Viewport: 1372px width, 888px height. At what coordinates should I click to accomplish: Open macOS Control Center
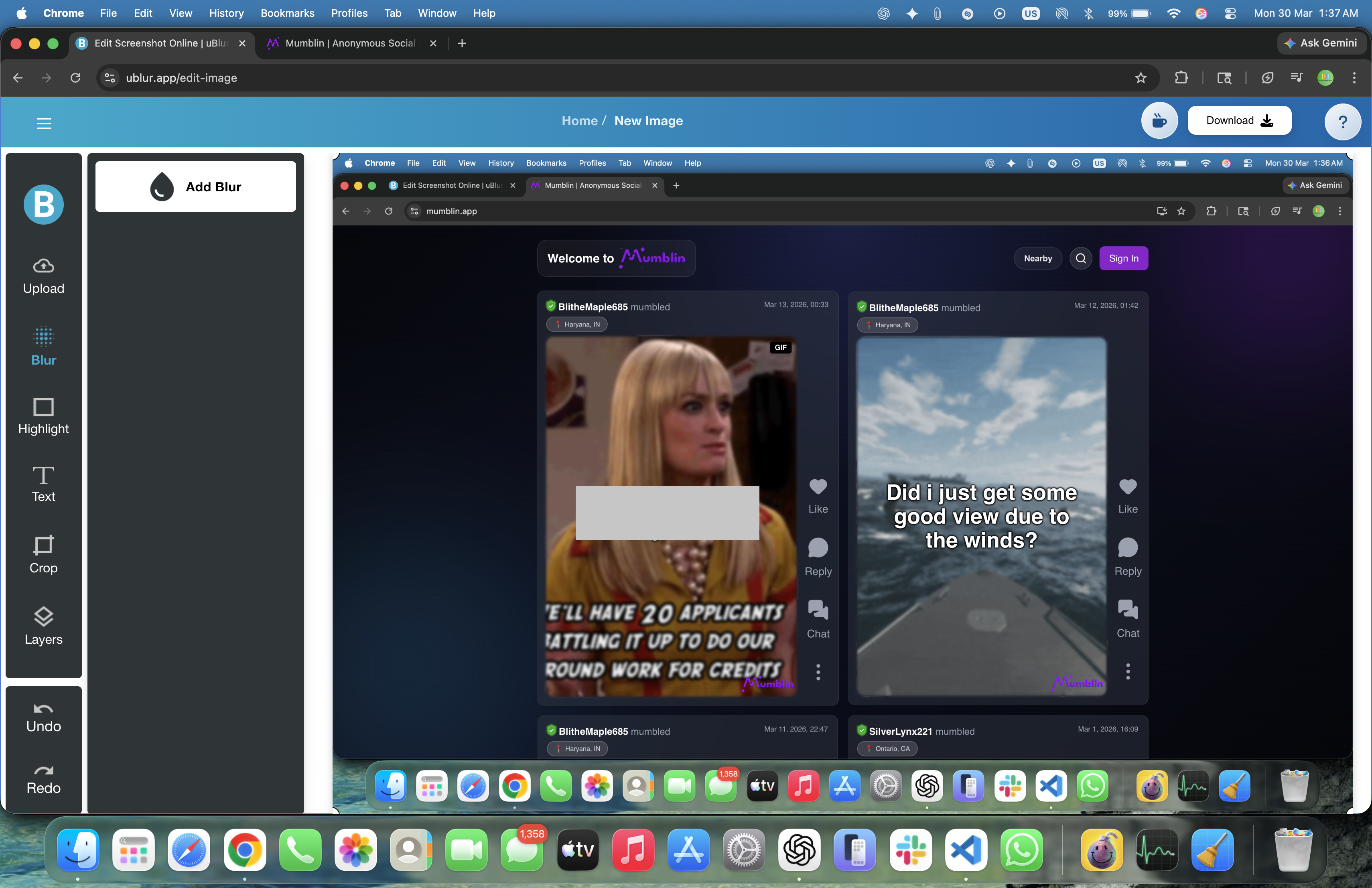tap(1230, 13)
